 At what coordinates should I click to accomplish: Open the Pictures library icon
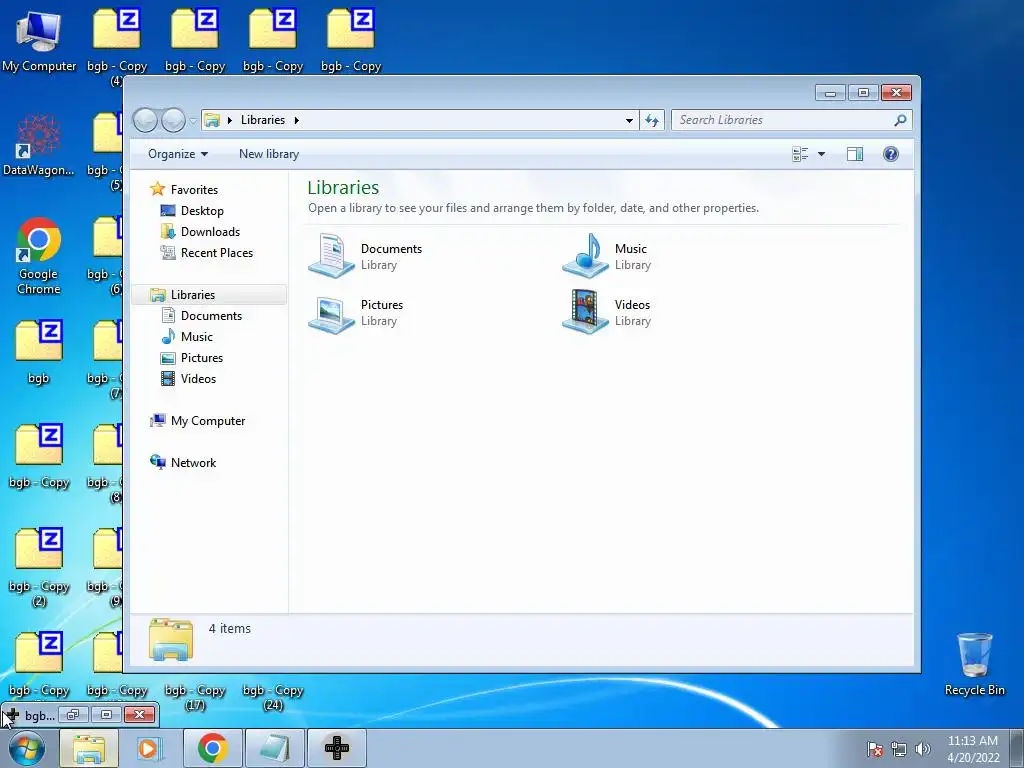point(332,313)
